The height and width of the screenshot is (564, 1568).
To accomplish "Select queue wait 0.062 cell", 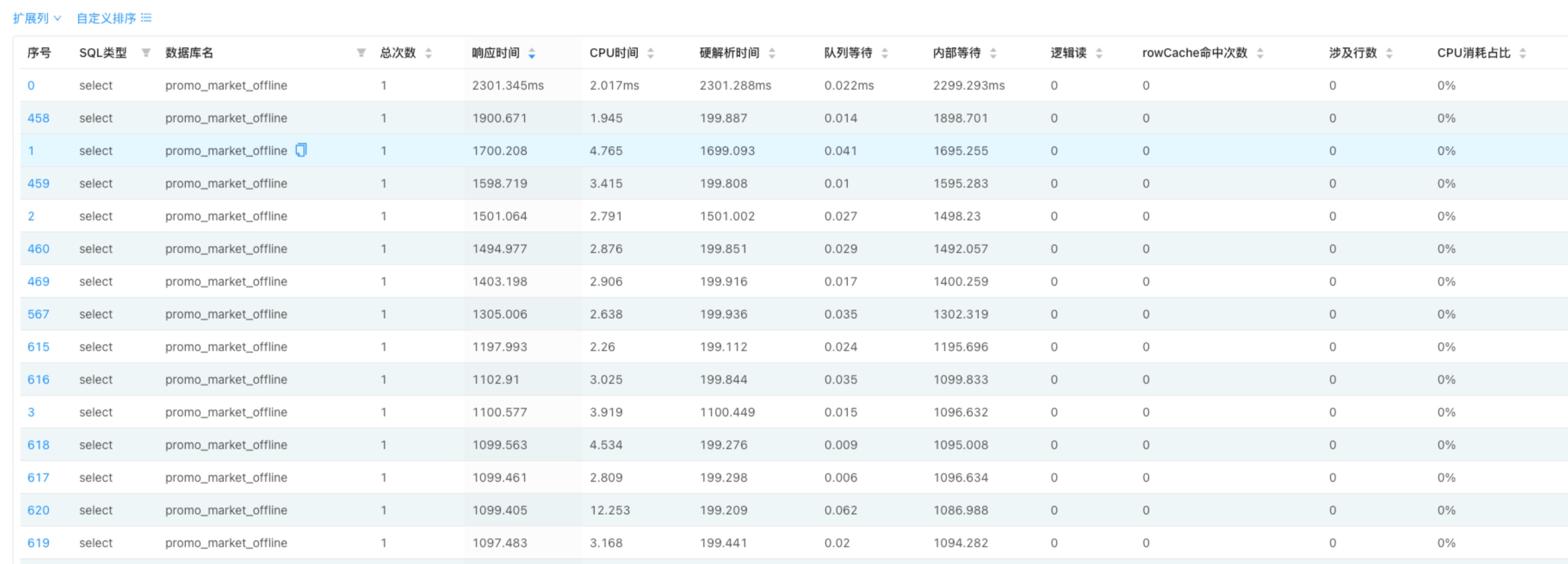I will click(x=840, y=510).
